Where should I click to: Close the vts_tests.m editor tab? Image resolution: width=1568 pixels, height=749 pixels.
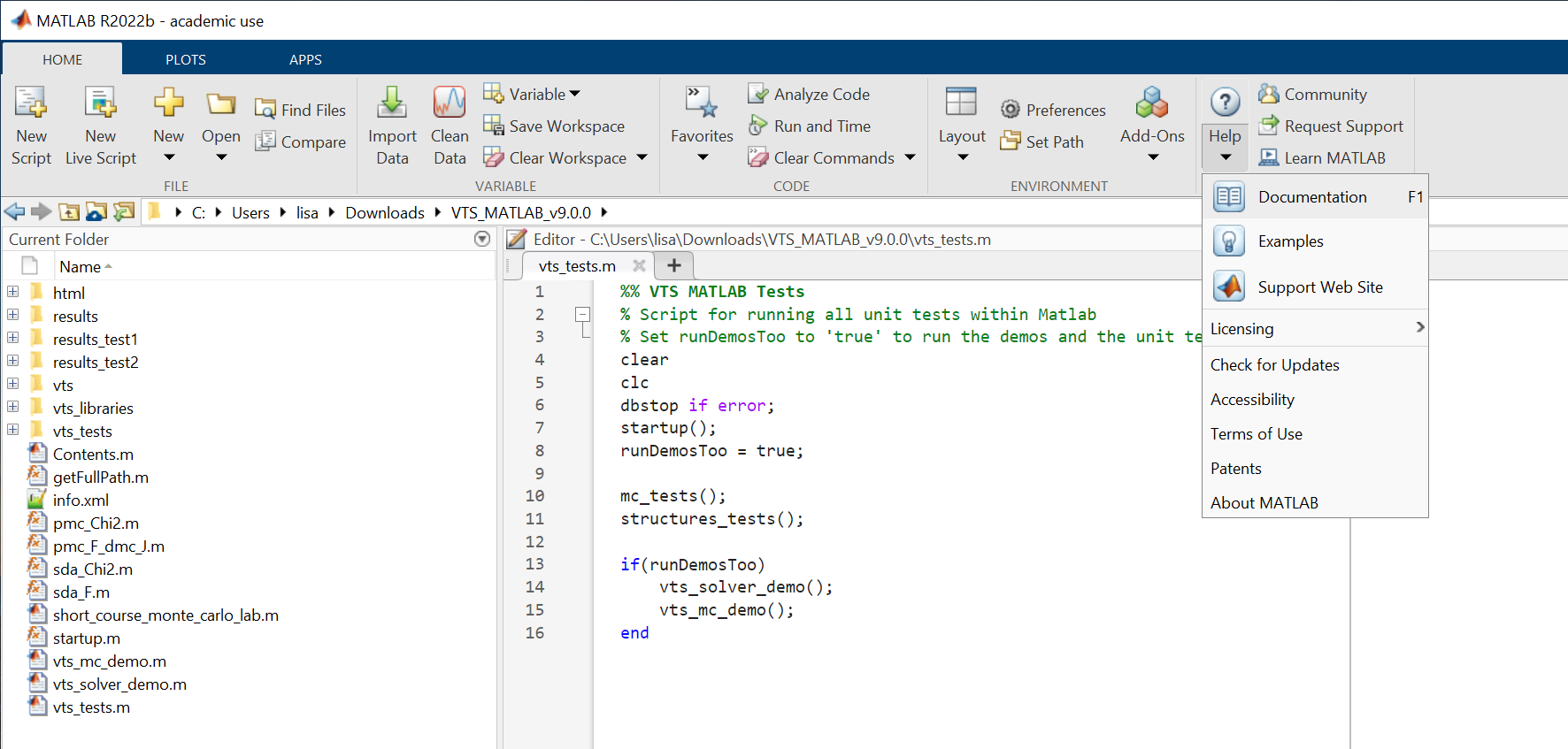click(639, 265)
